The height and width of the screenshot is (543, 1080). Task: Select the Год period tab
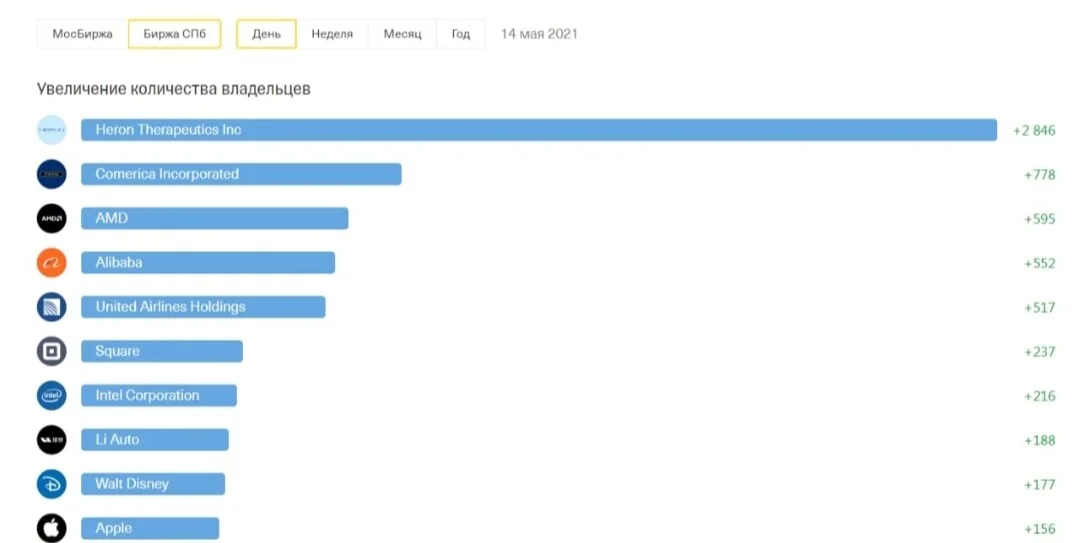[x=461, y=34]
